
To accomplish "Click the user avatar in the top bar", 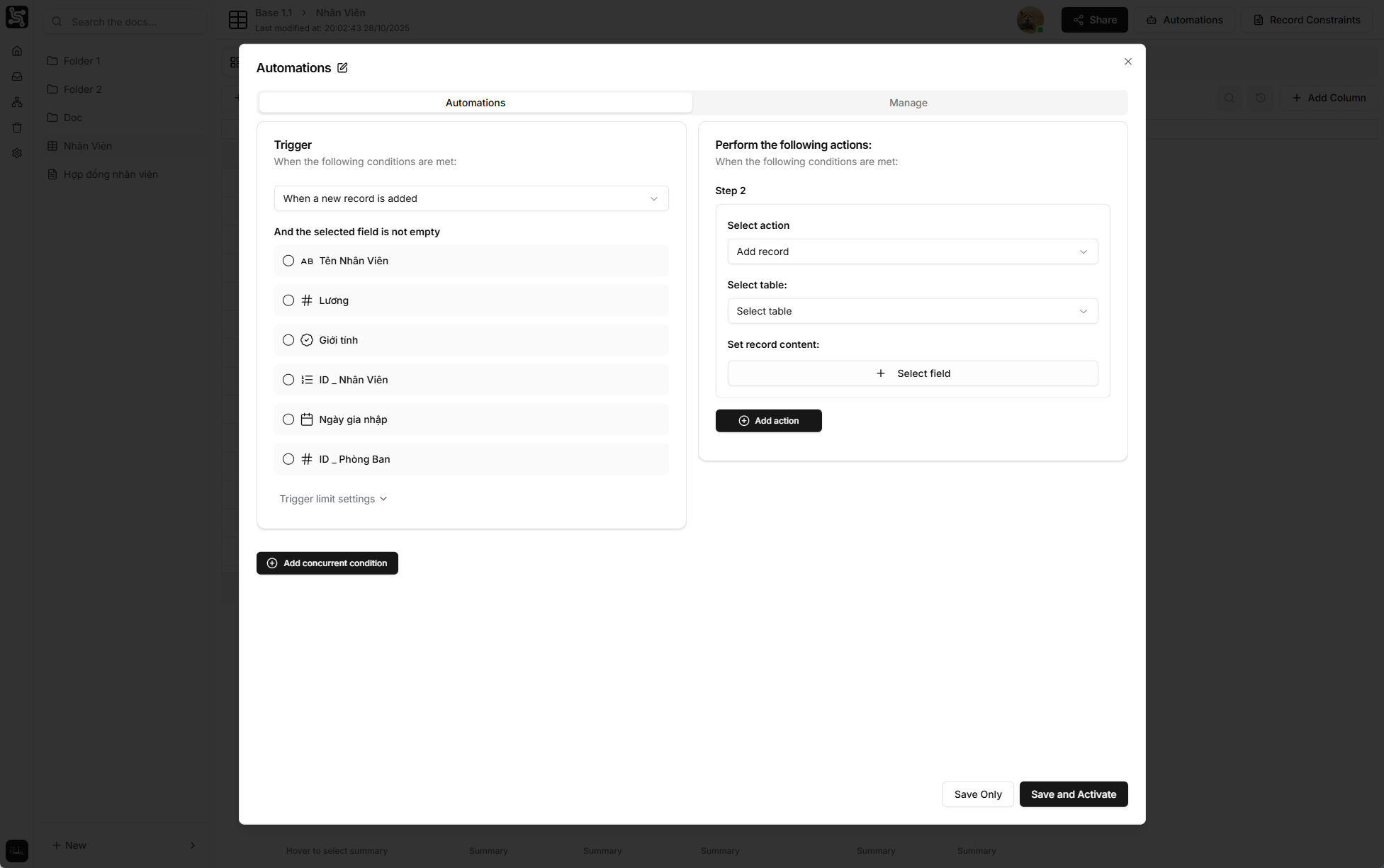I will click(x=1030, y=20).
